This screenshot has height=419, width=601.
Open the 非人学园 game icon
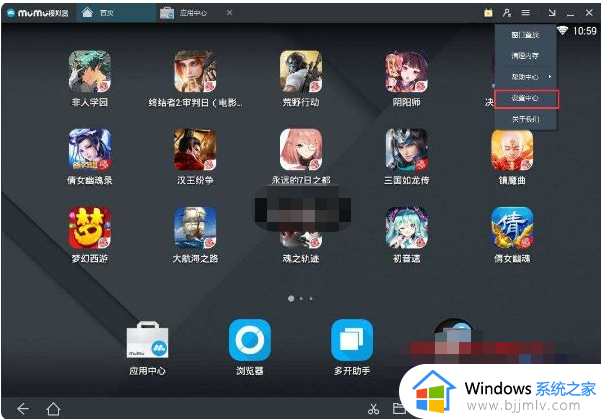(x=90, y=72)
